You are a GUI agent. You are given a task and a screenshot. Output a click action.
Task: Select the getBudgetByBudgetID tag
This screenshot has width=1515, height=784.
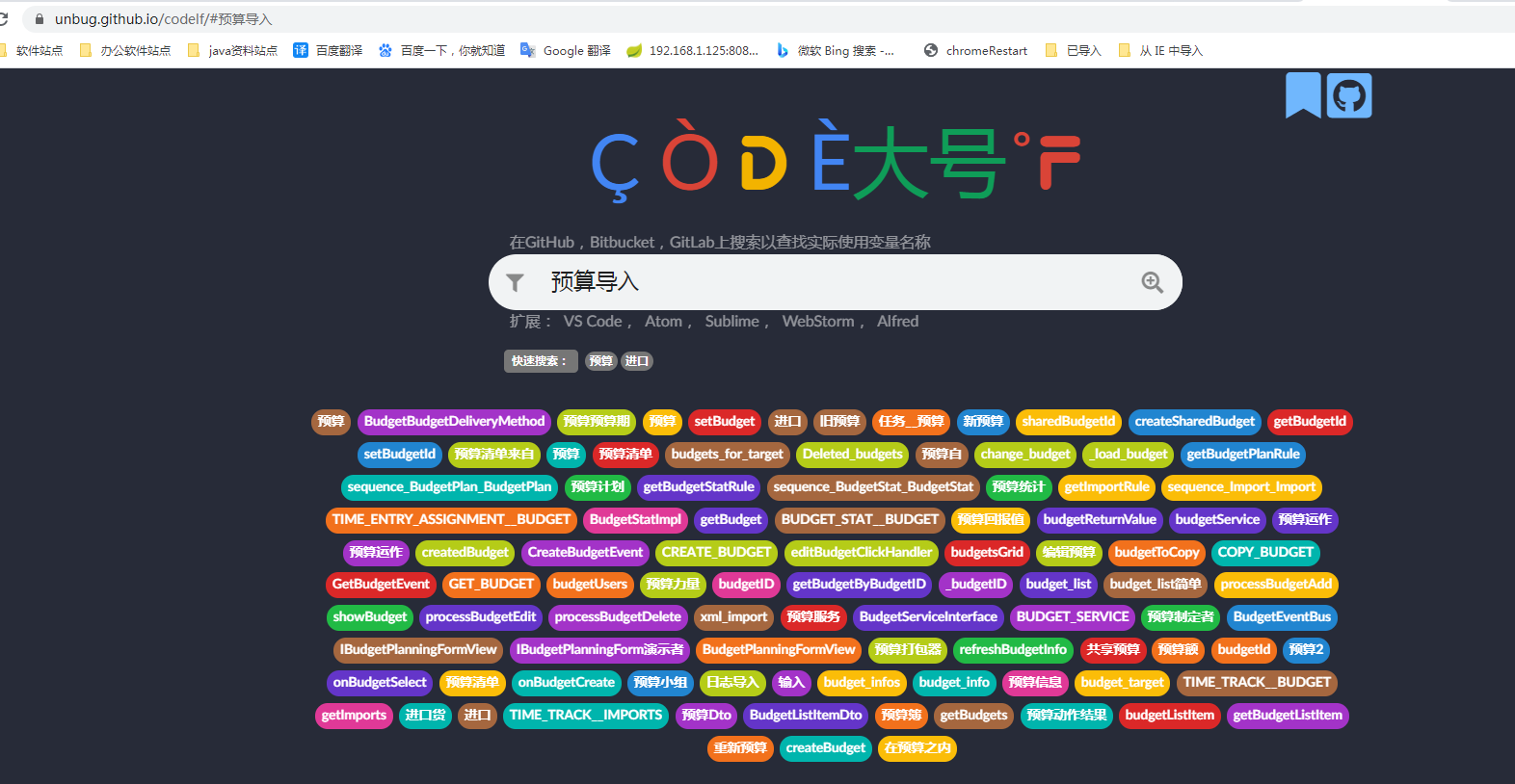[859, 585]
